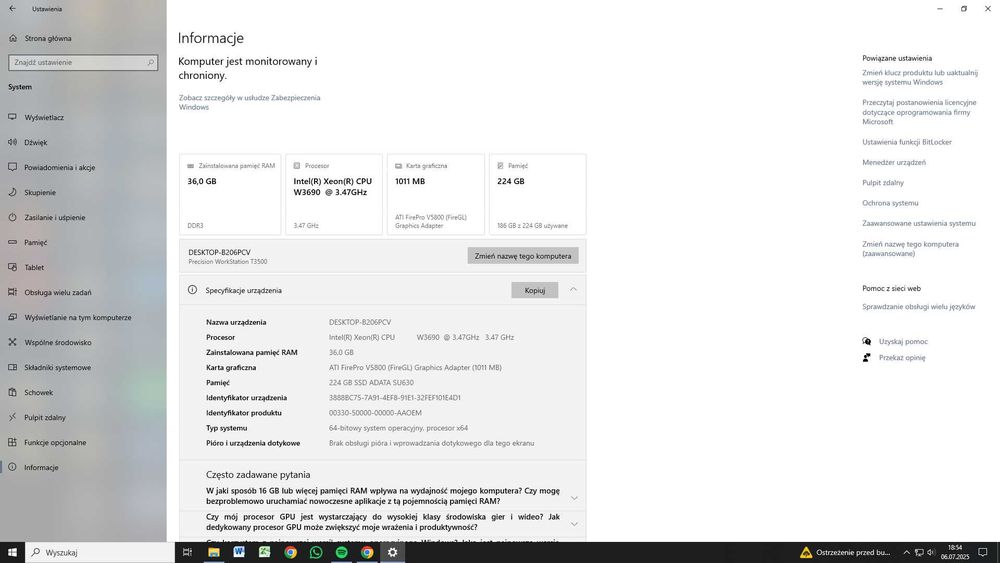Click the Settings gear taskbar icon

coord(393,552)
